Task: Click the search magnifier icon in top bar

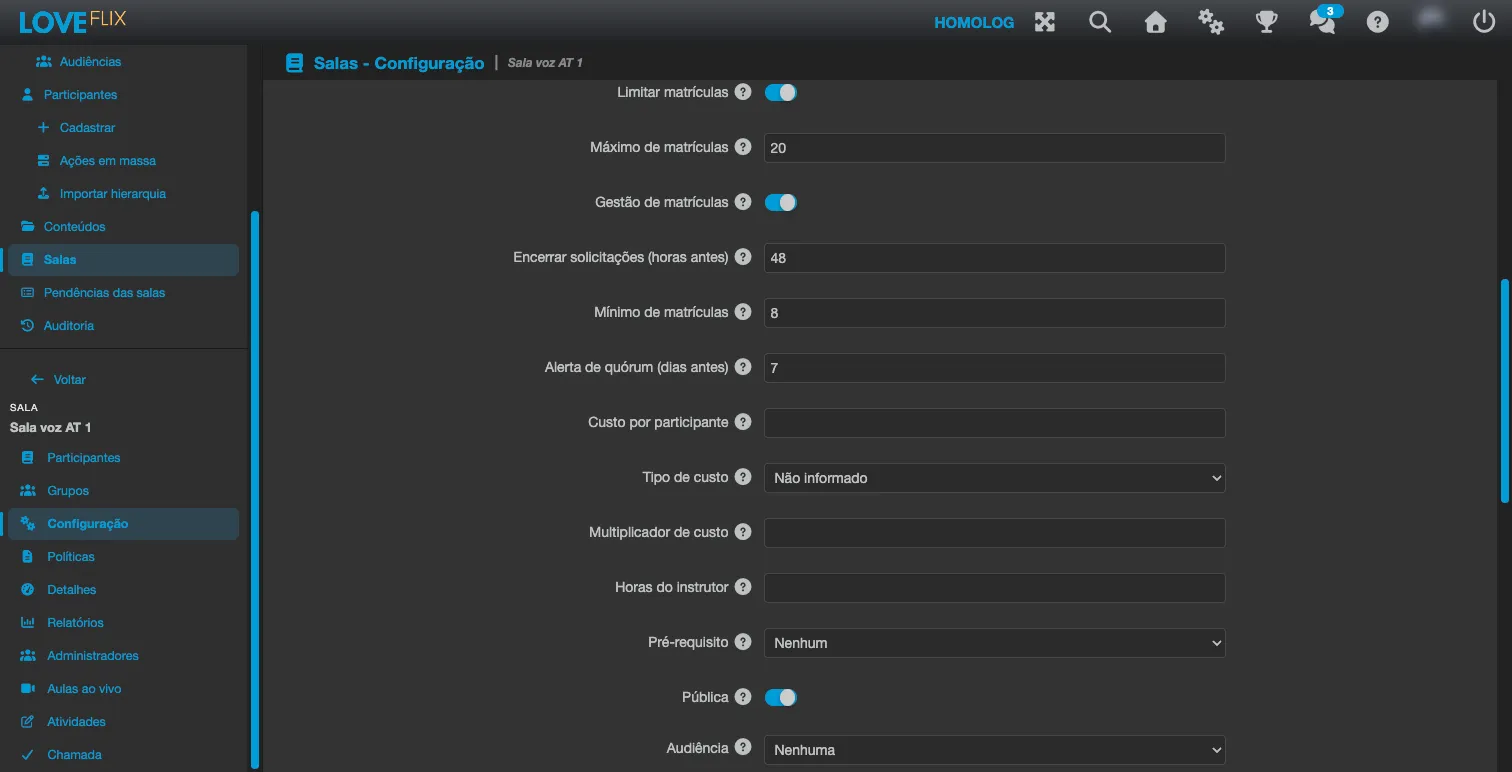Action: (x=1100, y=22)
